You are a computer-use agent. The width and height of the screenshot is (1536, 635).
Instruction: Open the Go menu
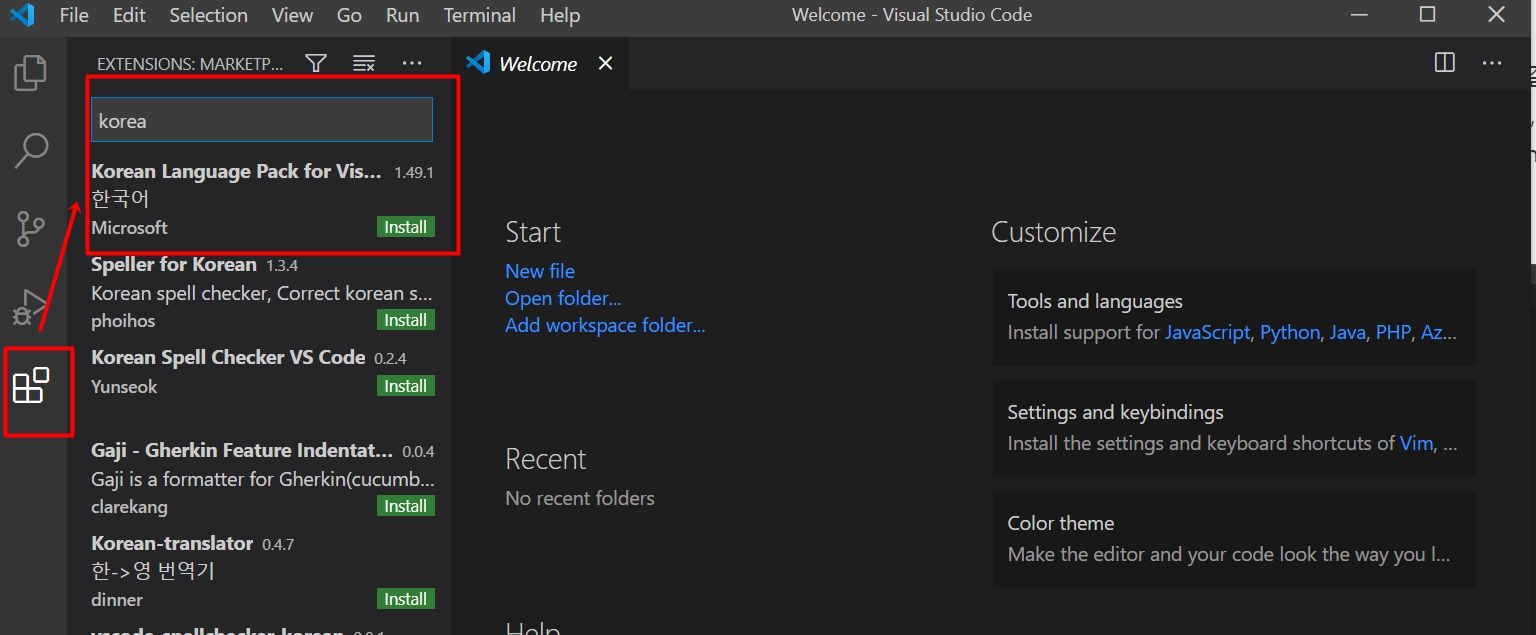[349, 15]
